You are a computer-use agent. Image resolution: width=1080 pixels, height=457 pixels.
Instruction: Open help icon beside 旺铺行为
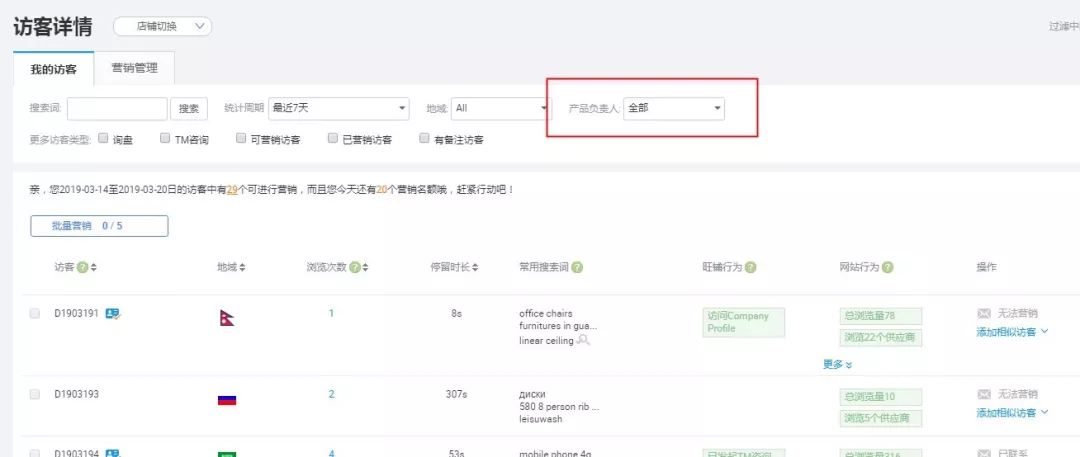coord(750,267)
